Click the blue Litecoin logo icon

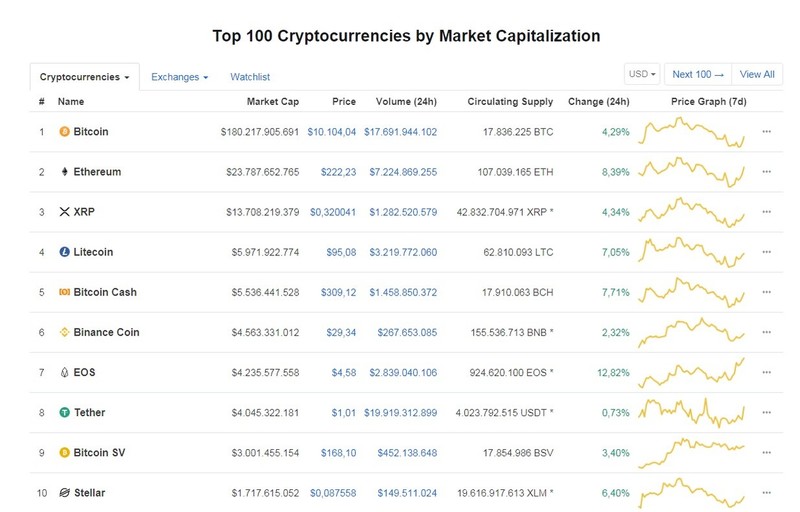pos(64,252)
